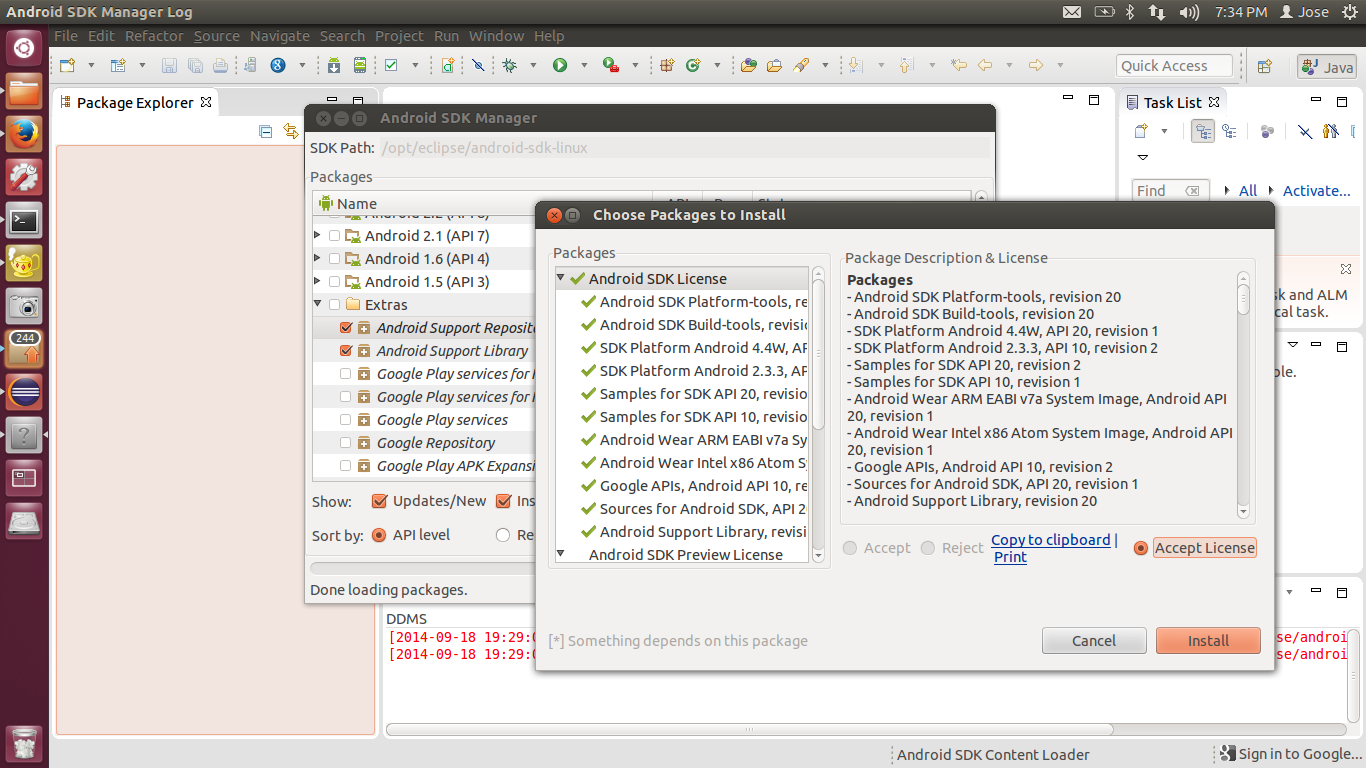The width and height of the screenshot is (1366, 768).
Task: Check the Google Repository checkbox
Action: click(x=346, y=443)
